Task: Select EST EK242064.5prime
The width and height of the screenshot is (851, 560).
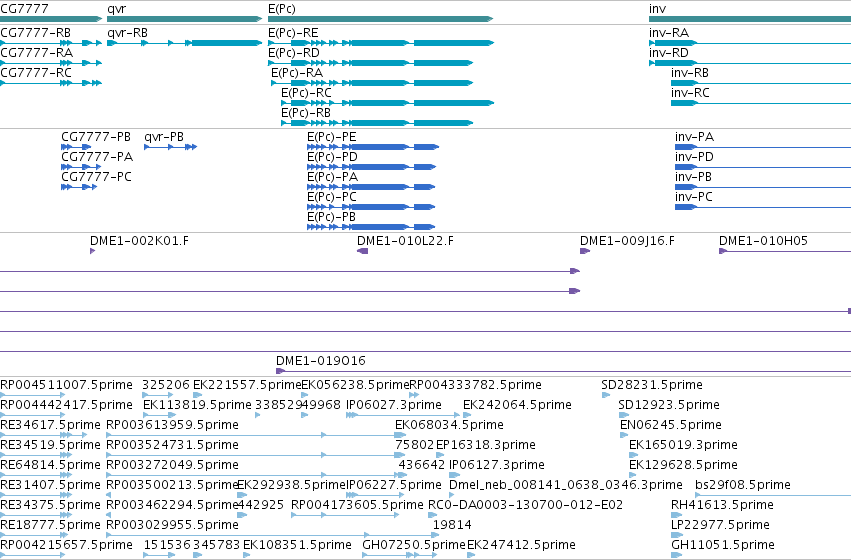Action: click(x=517, y=405)
